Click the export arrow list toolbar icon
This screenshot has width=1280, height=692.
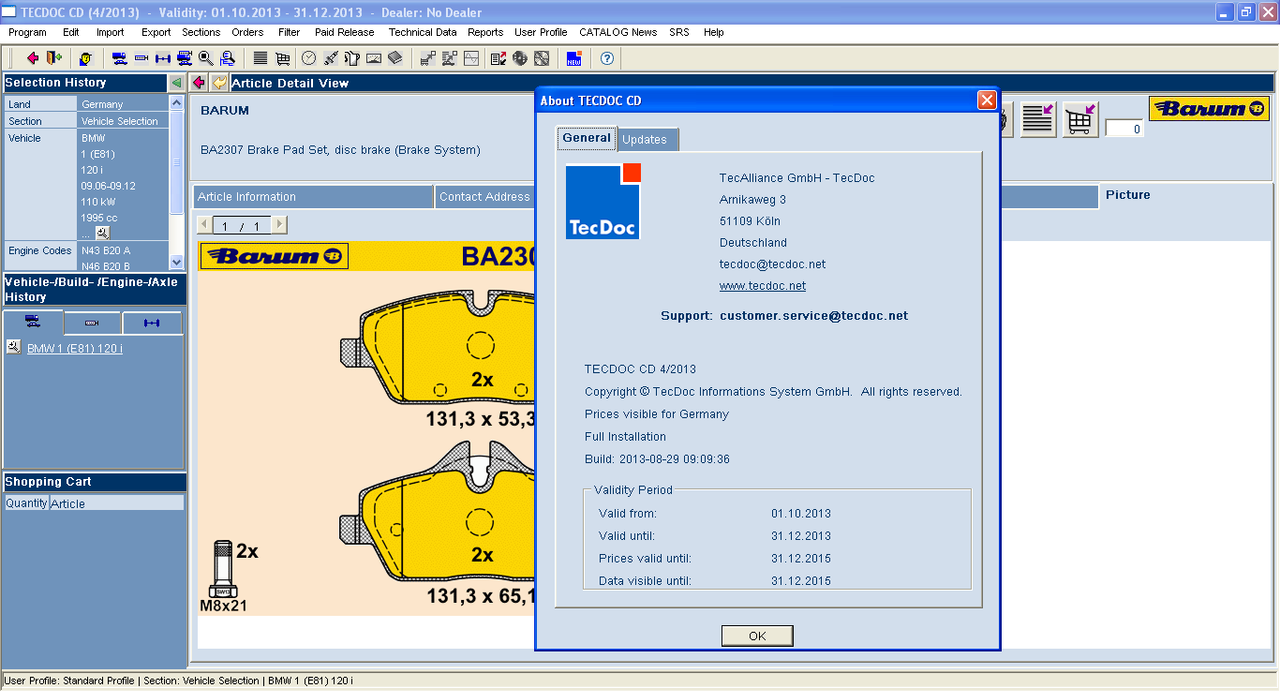498,58
